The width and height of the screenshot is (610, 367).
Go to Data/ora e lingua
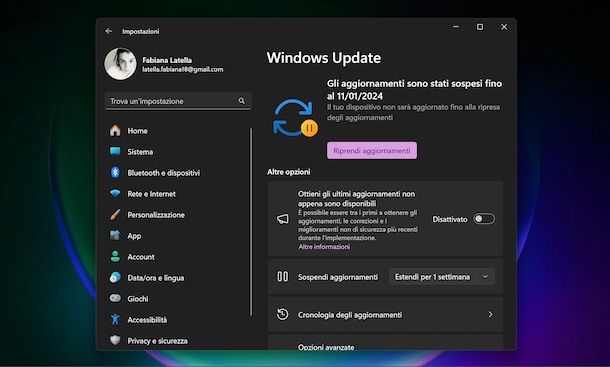pyautogui.click(x=156, y=278)
